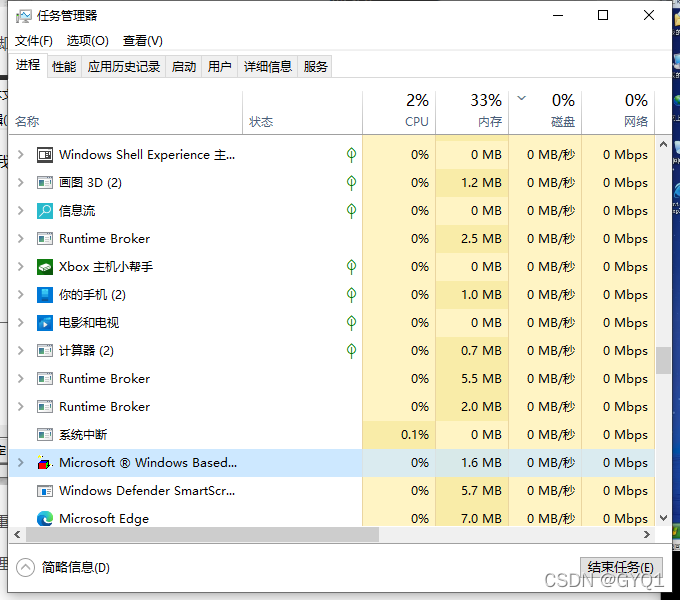Switch to the 用户 tab

[219, 67]
